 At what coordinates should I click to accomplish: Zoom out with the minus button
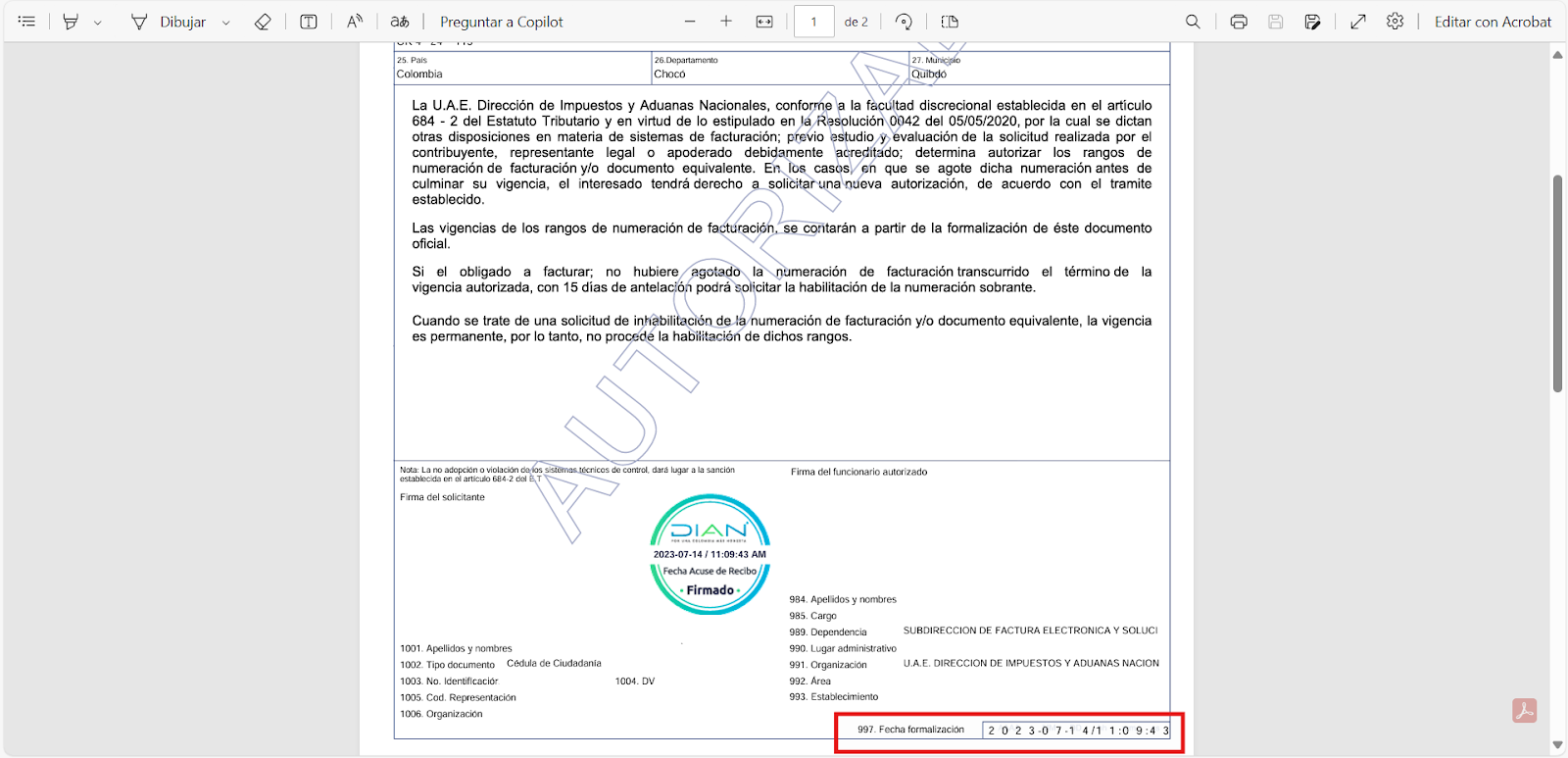(690, 22)
